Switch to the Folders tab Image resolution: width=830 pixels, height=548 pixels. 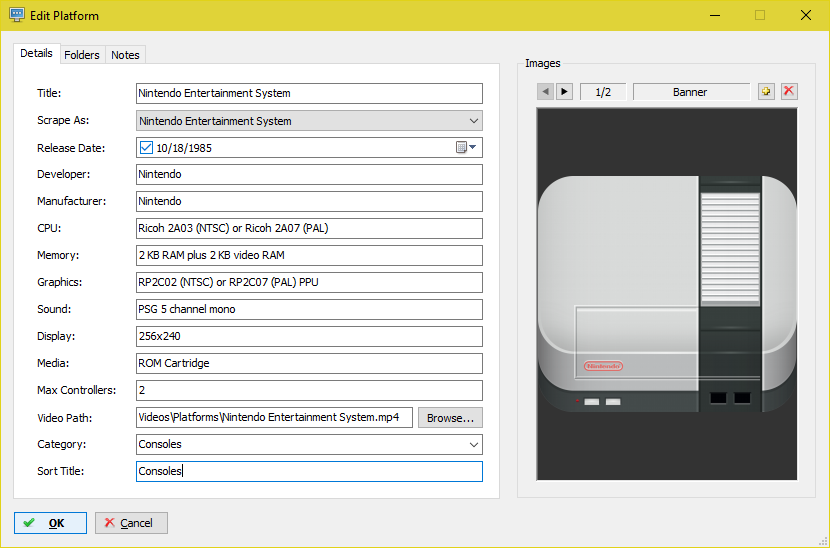coord(82,55)
